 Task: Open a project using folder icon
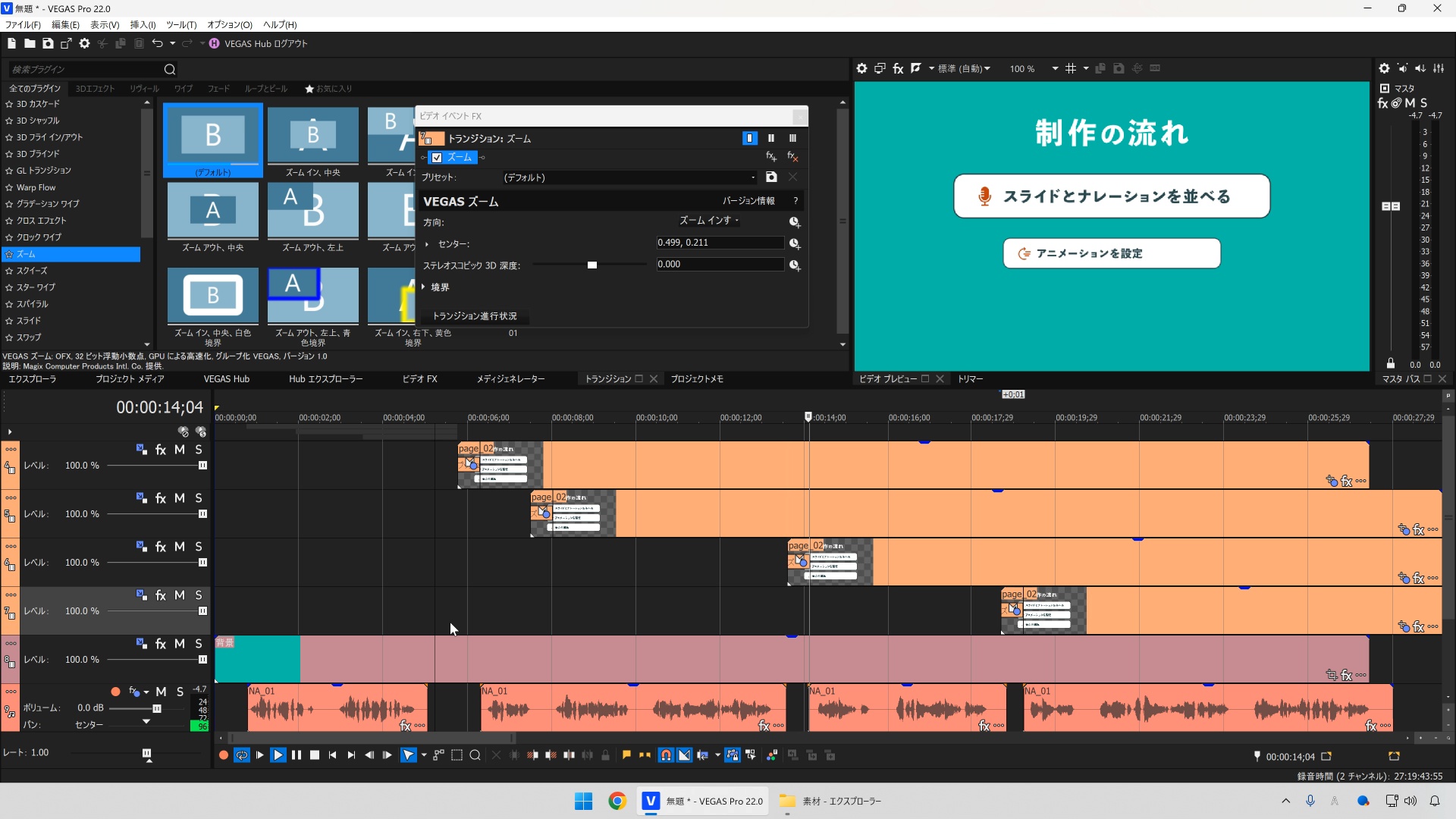point(30,44)
